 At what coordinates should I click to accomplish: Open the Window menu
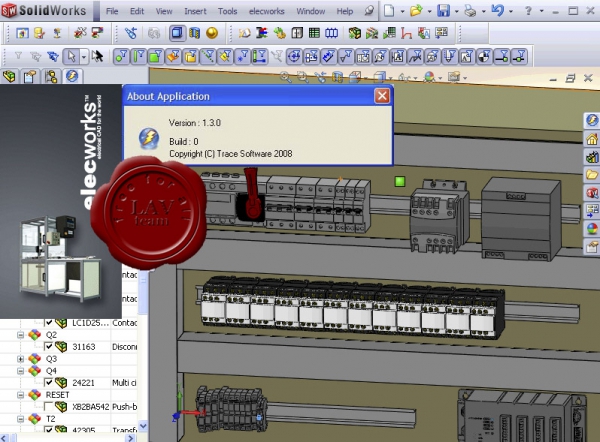(310, 11)
